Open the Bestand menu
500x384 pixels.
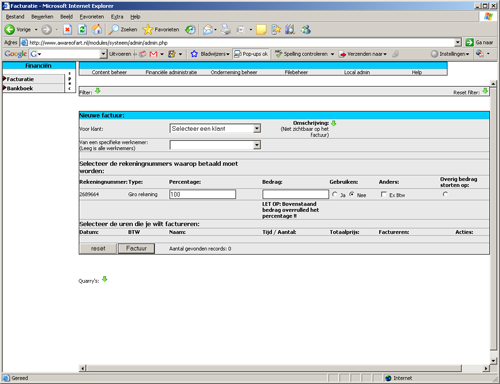15,17
